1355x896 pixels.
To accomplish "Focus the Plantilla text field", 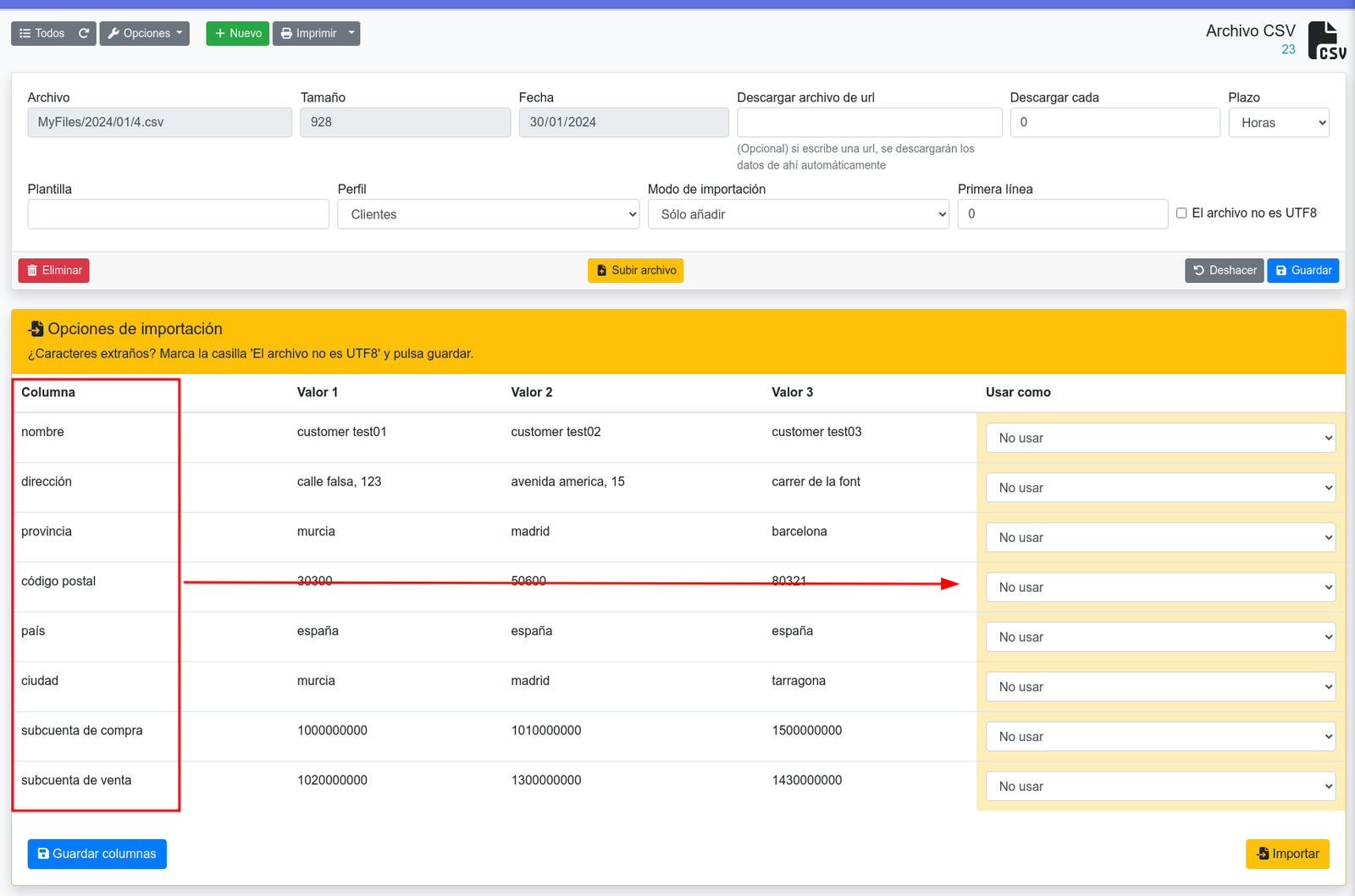I will point(179,214).
